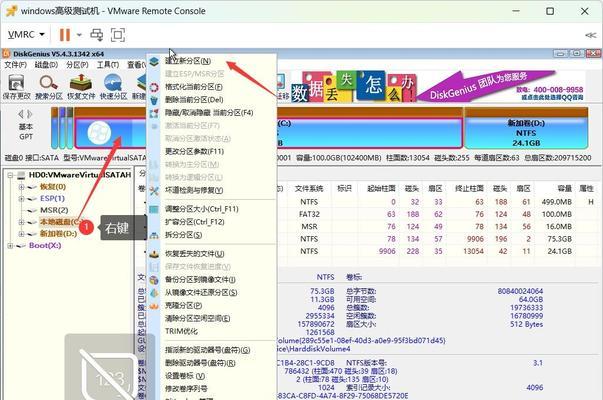This screenshot has width=603, height=400.
Task: Choose 扩容分区(Ctrl_F12) menu entry
Action: (195, 222)
